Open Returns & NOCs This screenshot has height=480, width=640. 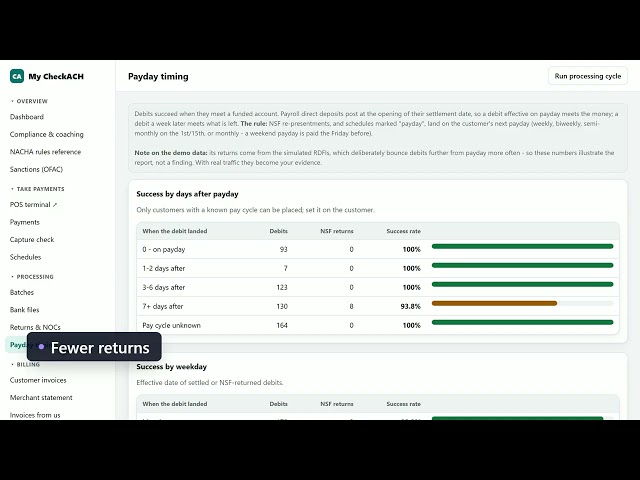pos(35,327)
